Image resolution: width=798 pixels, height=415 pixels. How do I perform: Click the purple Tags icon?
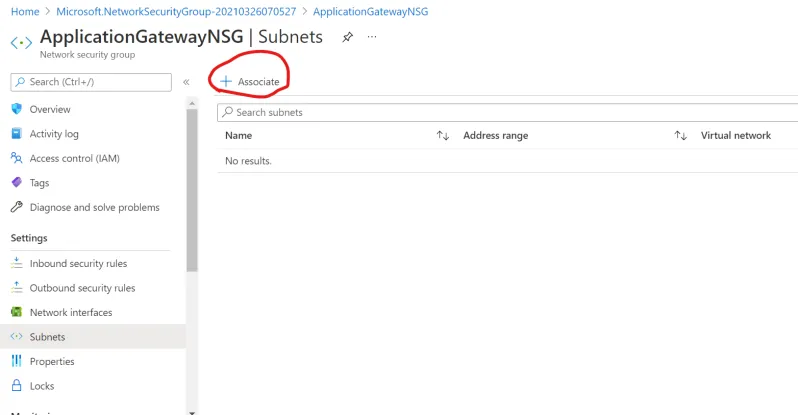(17, 182)
